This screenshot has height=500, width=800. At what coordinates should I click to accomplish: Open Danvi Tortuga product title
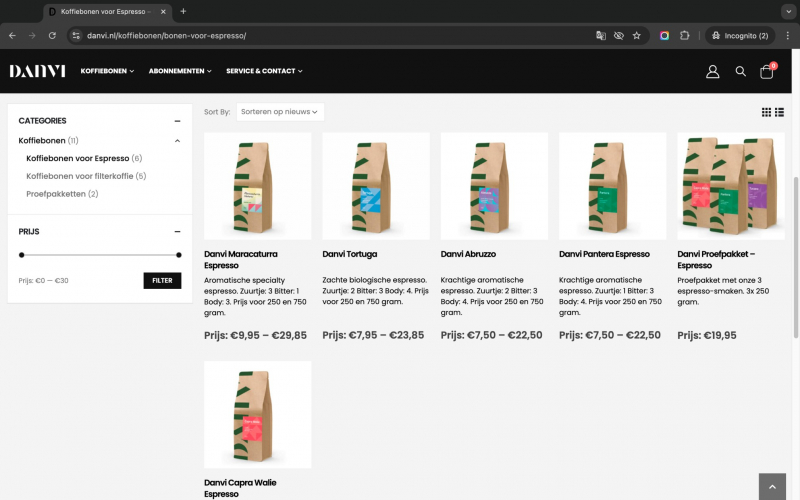[x=349, y=254]
